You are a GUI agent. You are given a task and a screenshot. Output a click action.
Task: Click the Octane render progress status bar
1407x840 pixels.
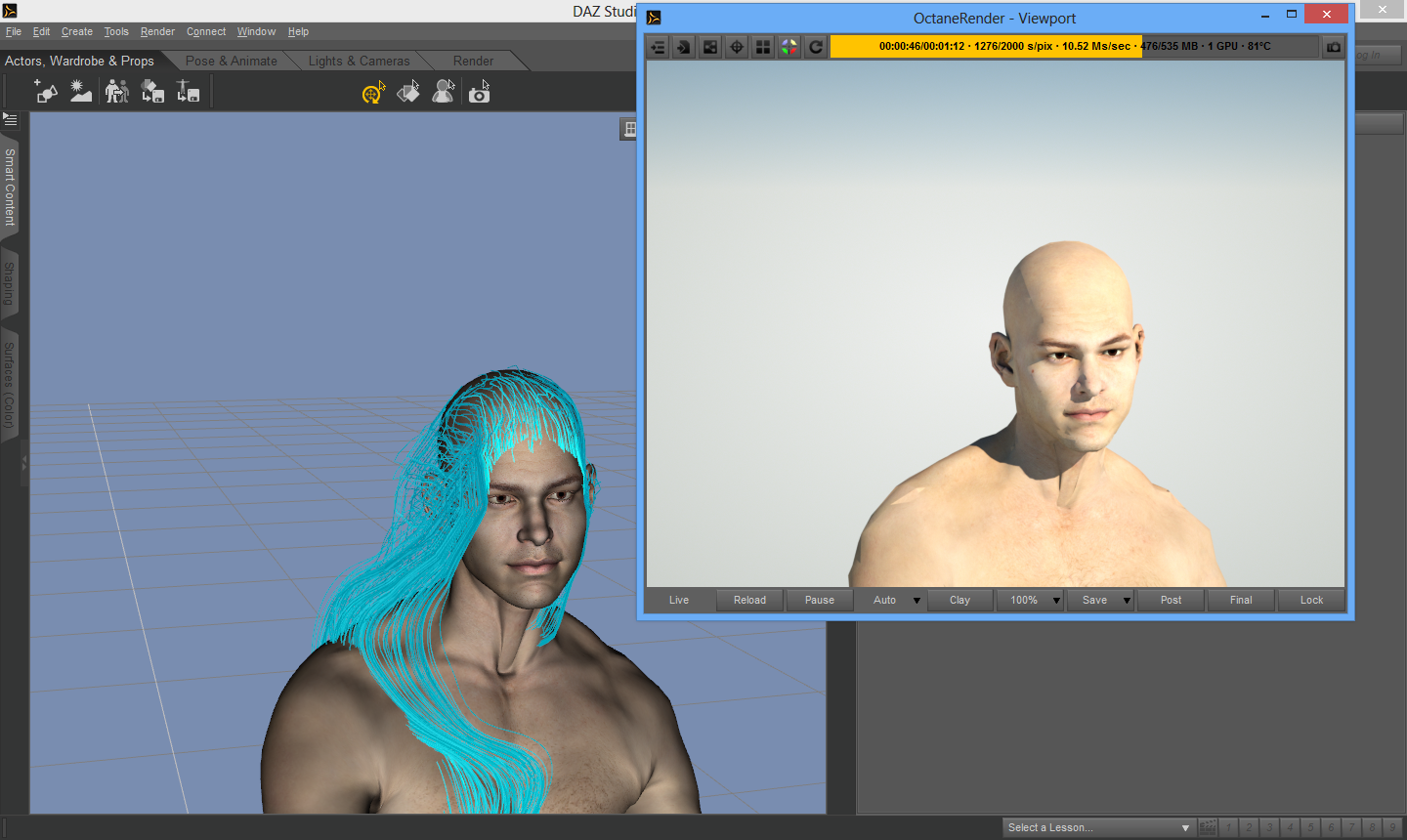tap(1075, 46)
